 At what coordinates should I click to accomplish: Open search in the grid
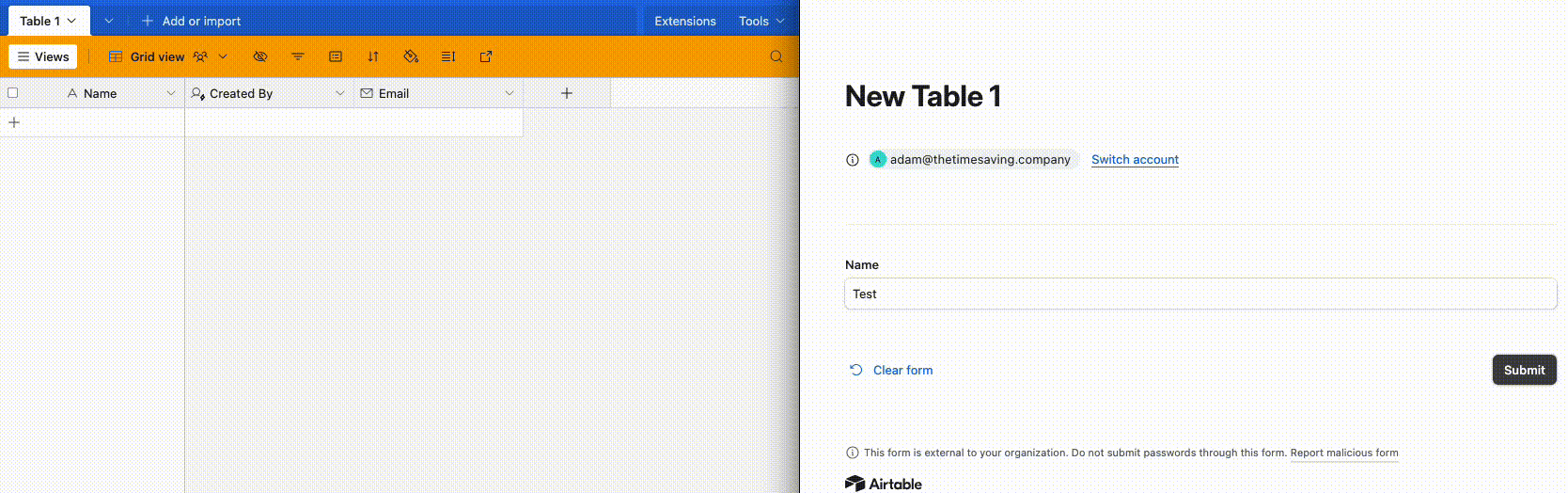776,56
